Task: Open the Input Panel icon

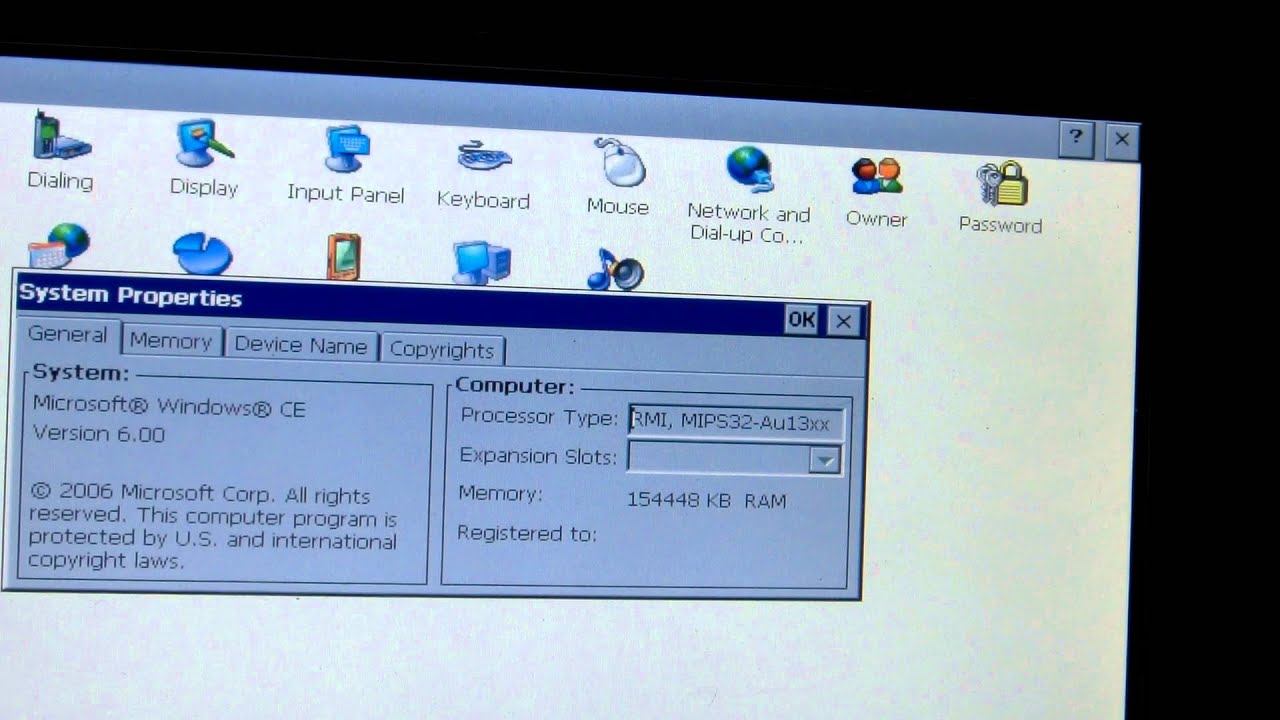Action: (346, 164)
